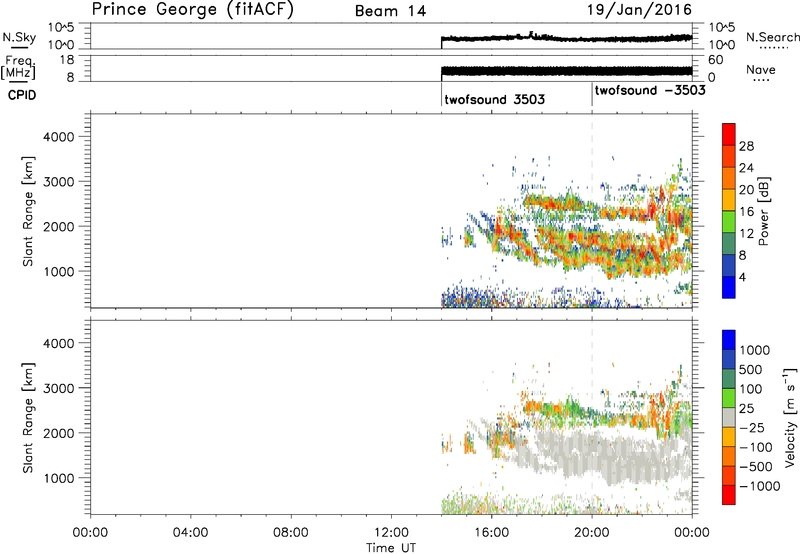Click the '18' frequency axis value

point(67,60)
